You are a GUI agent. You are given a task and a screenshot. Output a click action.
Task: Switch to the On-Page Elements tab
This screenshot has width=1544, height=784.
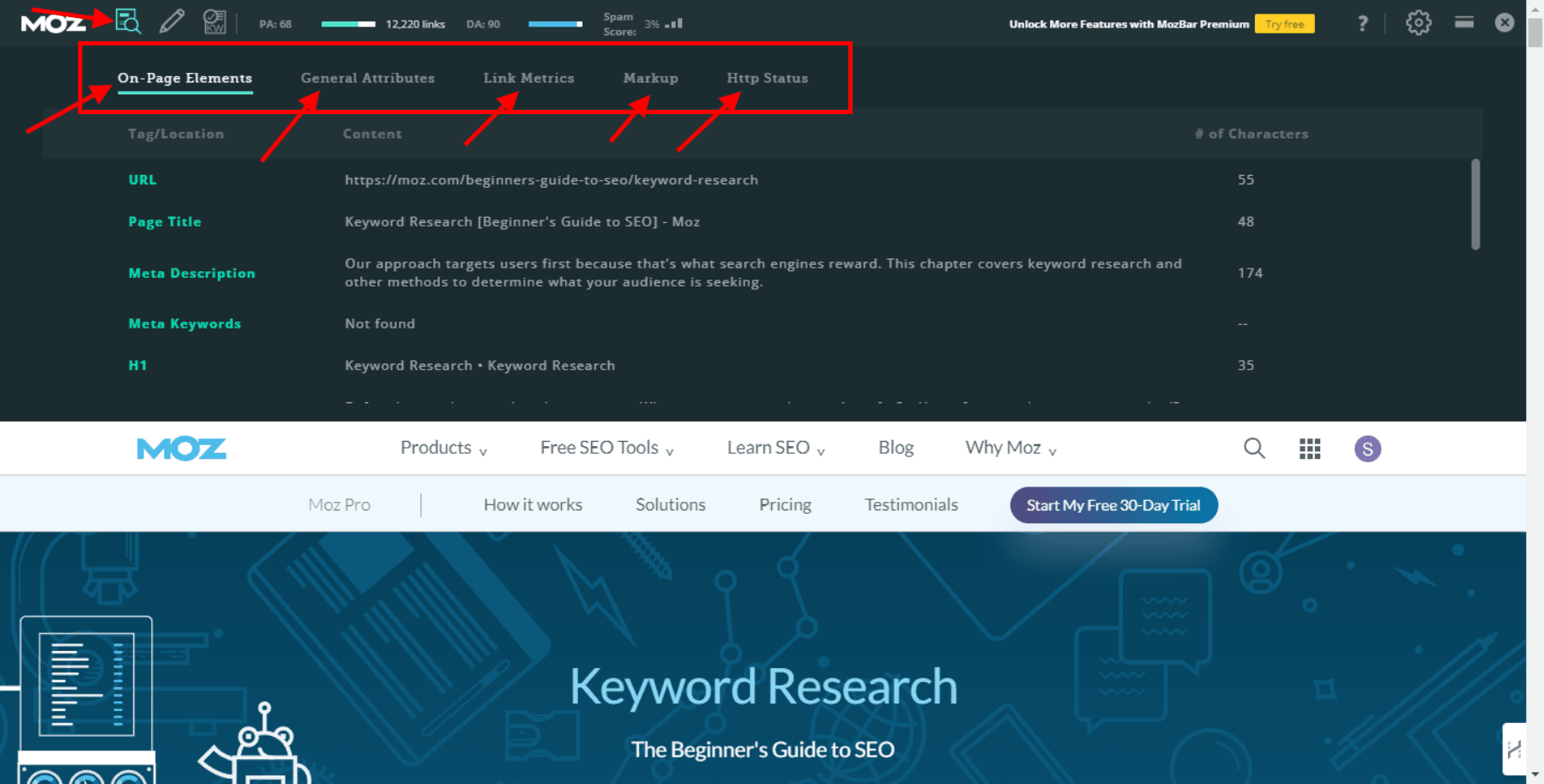185,78
